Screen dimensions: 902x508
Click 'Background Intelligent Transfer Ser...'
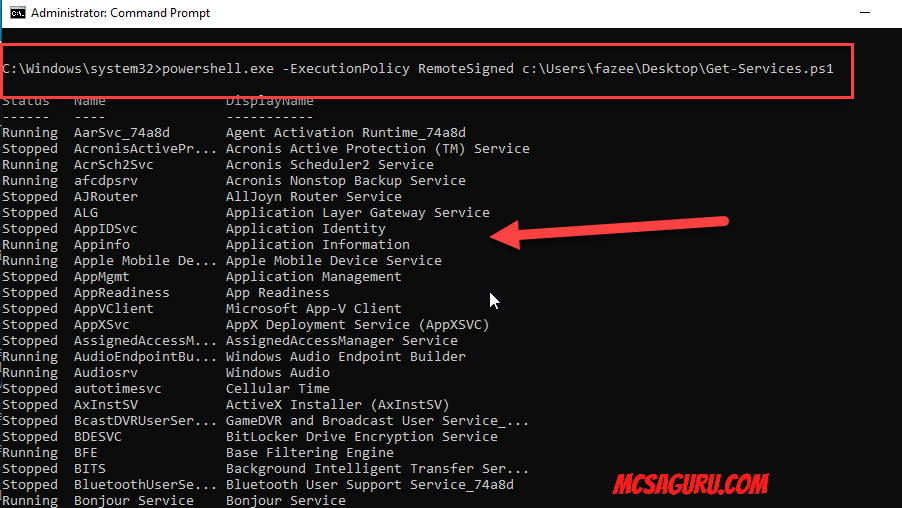click(x=377, y=469)
